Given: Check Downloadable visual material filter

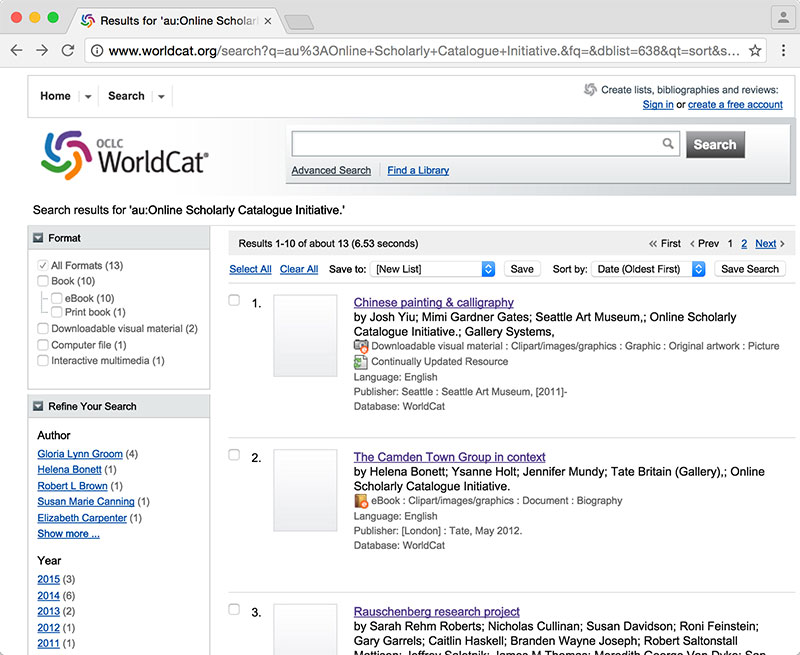Looking at the screenshot, I should (x=43, y=329).
